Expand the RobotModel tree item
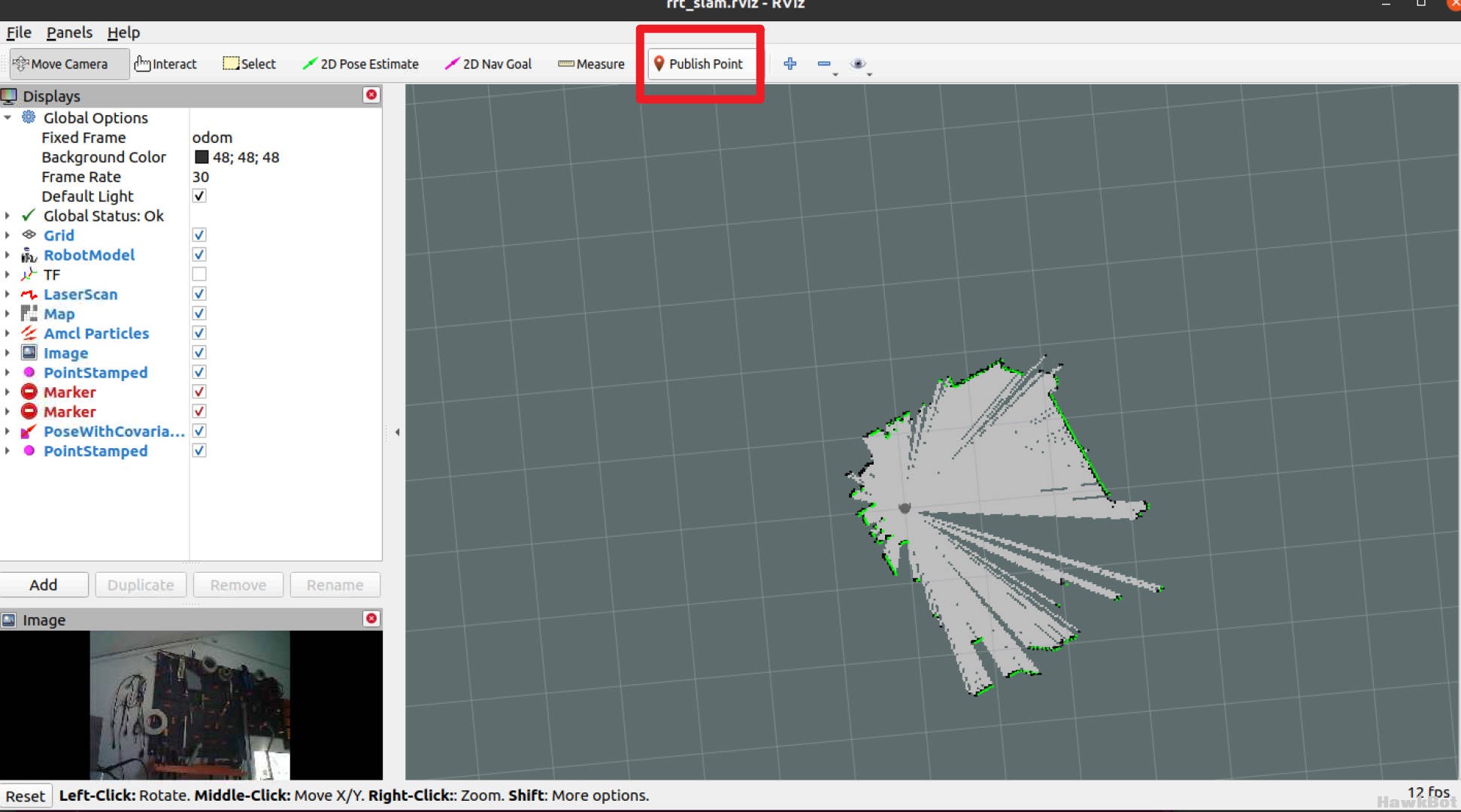 [8, 255]
